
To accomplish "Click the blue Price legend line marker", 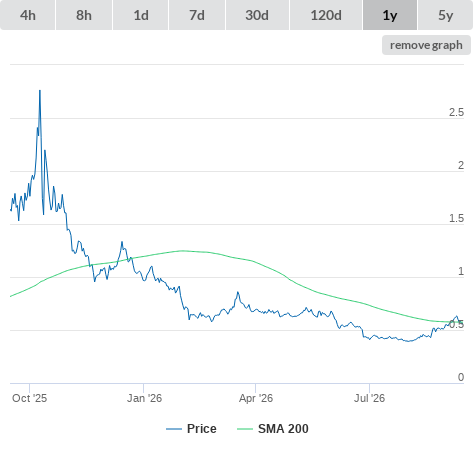I will (x=174, y=429).
